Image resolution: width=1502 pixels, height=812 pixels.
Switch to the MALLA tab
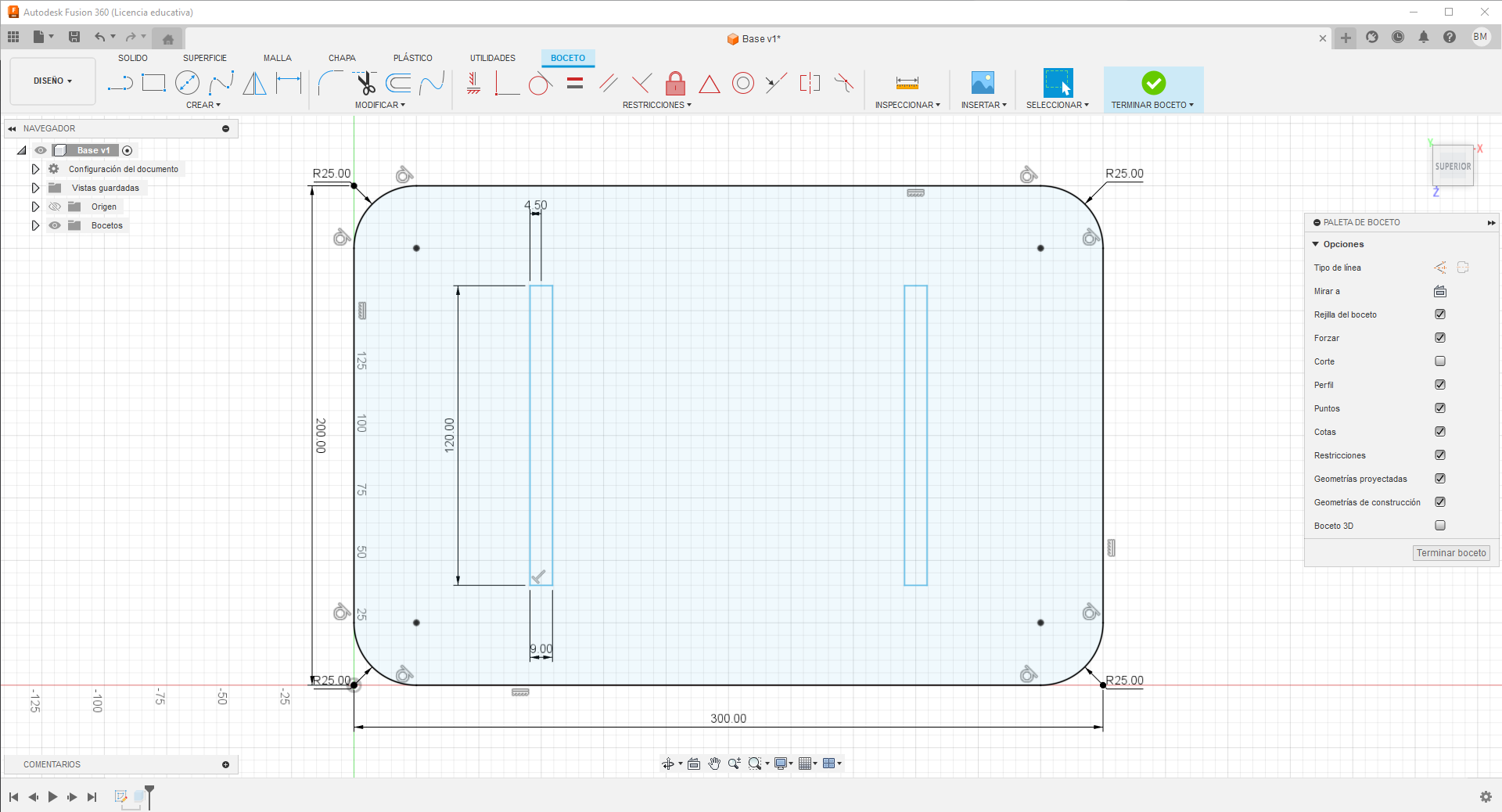pos(278,58)
